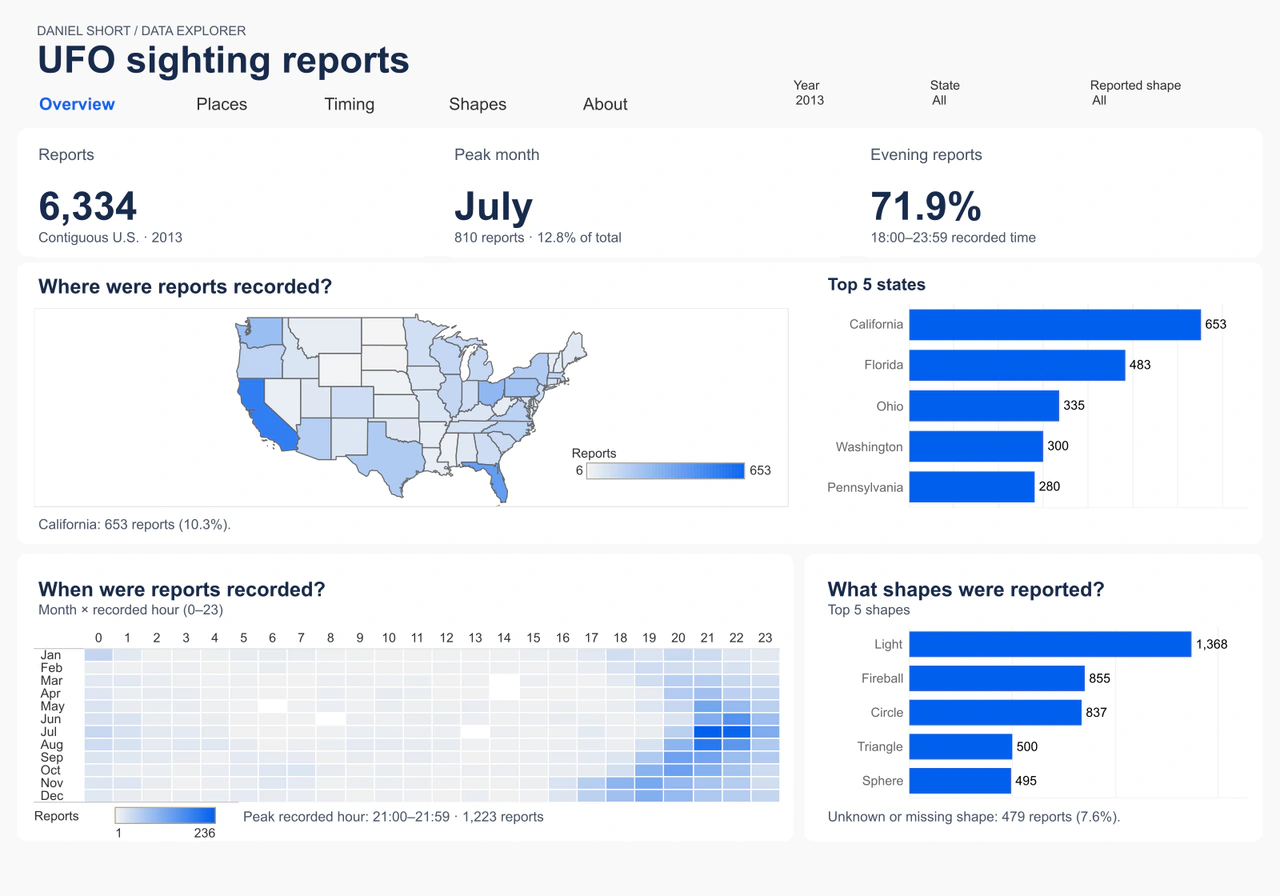Click the 'Peak recorded hour' caption
Viewport: 1280px width, 896px height.
pos(394,816)
